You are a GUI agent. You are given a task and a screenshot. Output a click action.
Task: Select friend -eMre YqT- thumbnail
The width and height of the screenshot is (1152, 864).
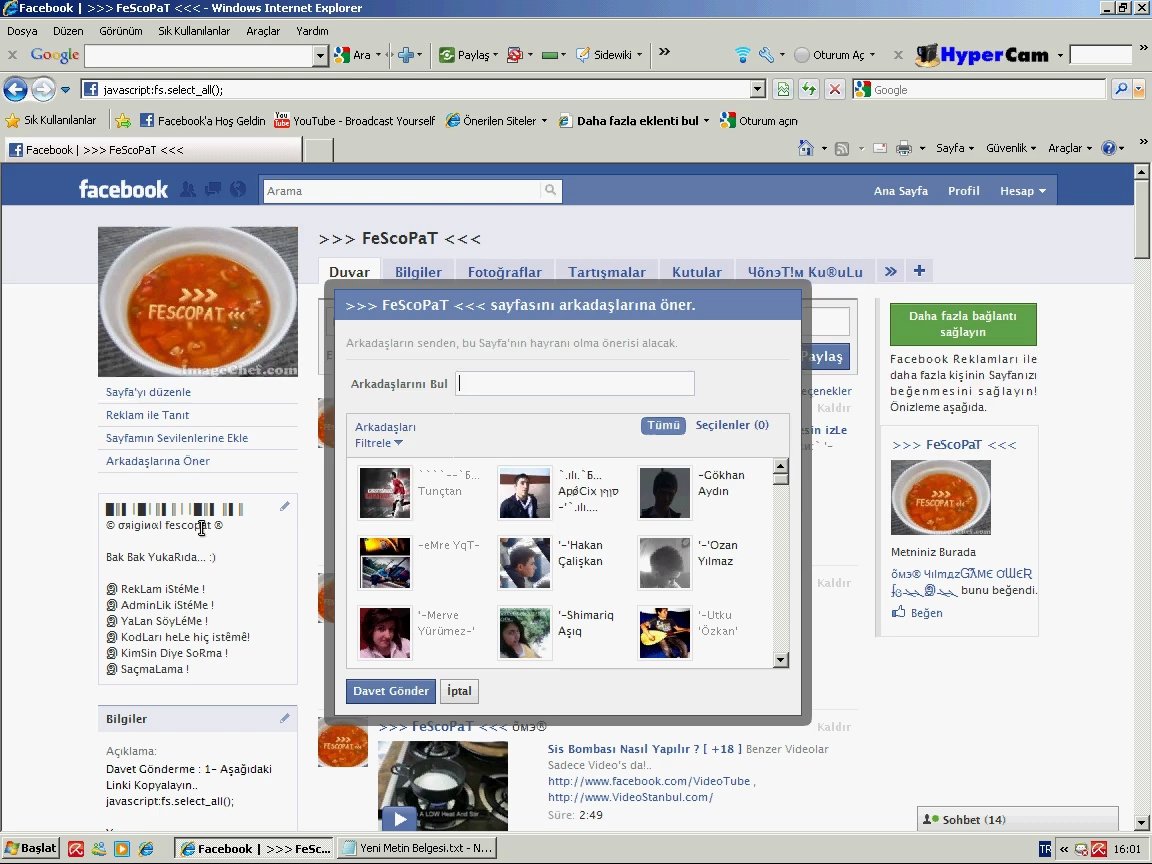pyautogui.click(x=385, y=563)
